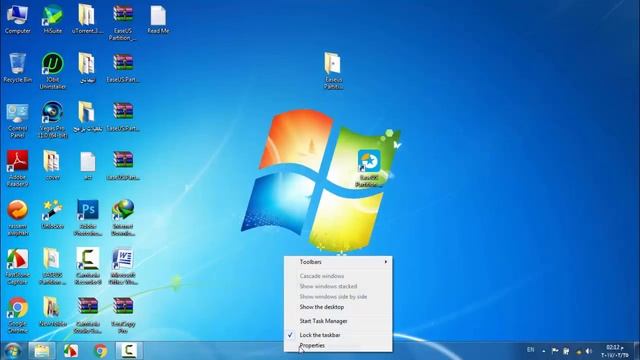Select the cover folder icon
Image resolution: width=640 pixels, height=360 pixels.
point(52,165)
